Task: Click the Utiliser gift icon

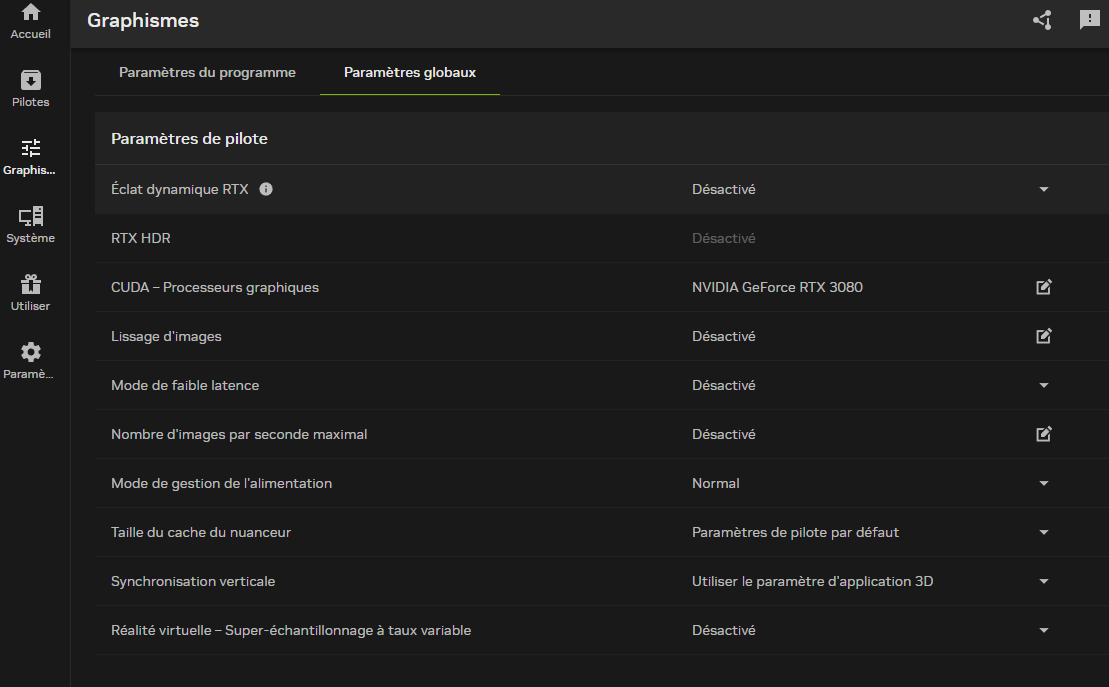Action: click(31, 285)
